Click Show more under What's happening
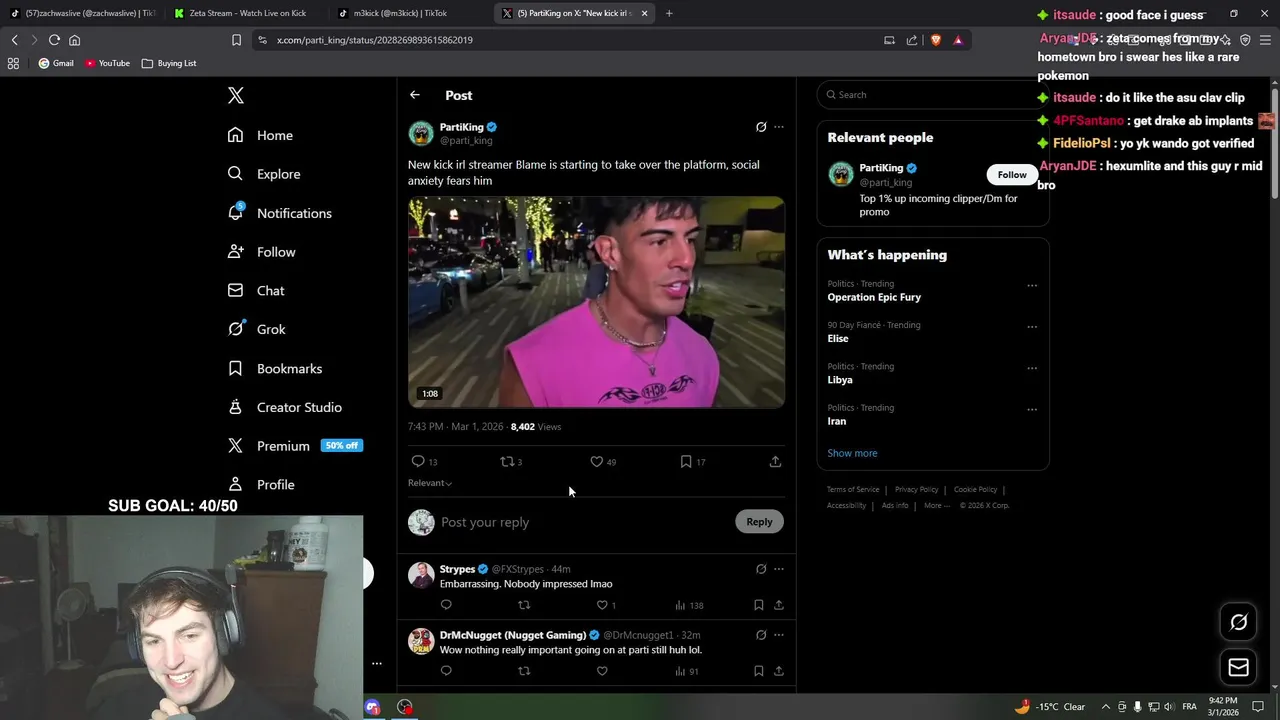Image resolution: width=1280 pixels, height=720 pixels. click(x=852, y=453)
